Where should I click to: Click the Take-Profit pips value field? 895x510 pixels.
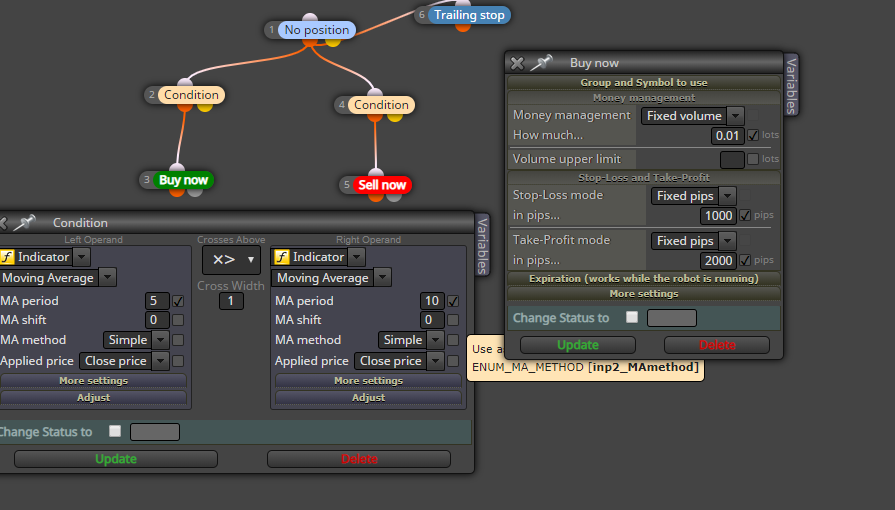(x=718, y=260)
